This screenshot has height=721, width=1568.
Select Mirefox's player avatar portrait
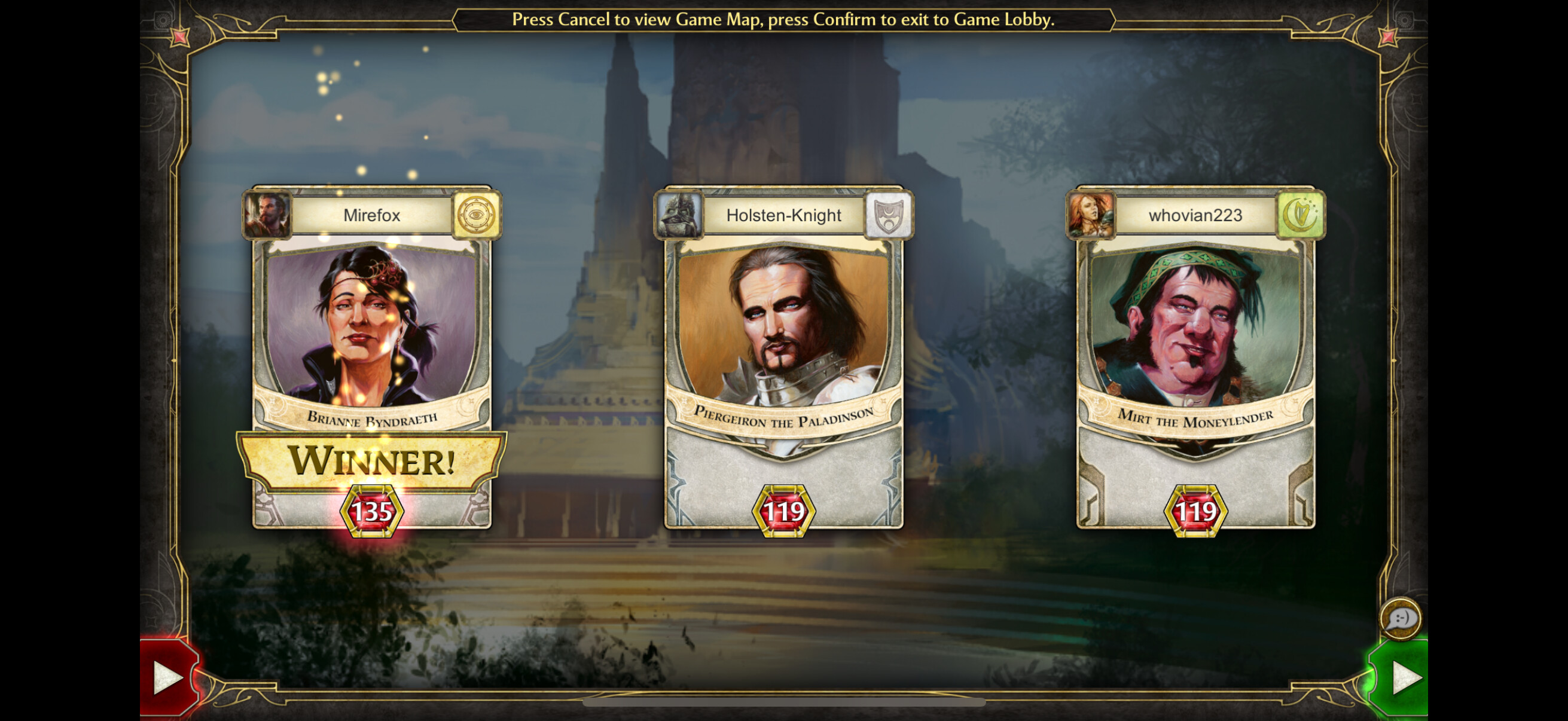point(267,215)
